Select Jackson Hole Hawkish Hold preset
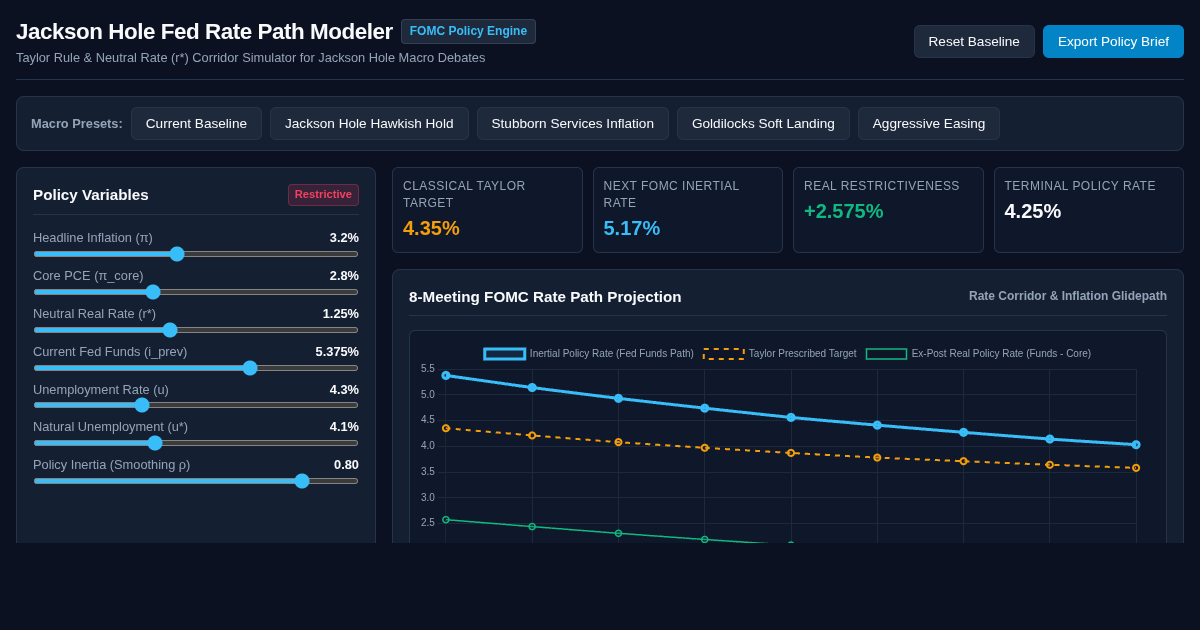The height and width of the screenshot is (630, 1200). 369,124
